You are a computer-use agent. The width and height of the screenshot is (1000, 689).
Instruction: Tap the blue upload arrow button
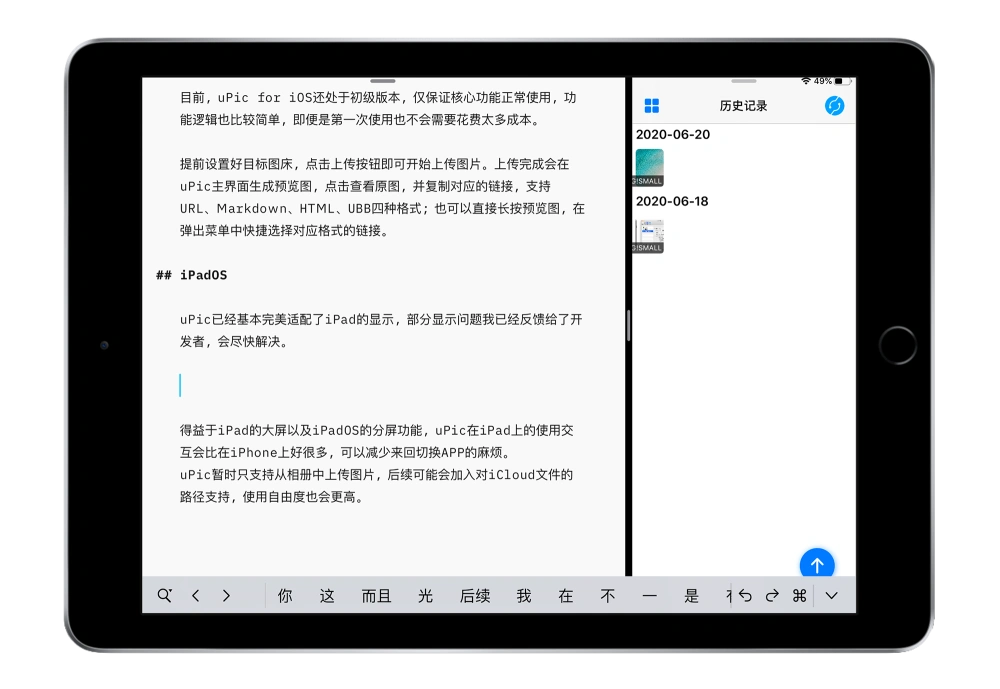(x=817, y=564)
